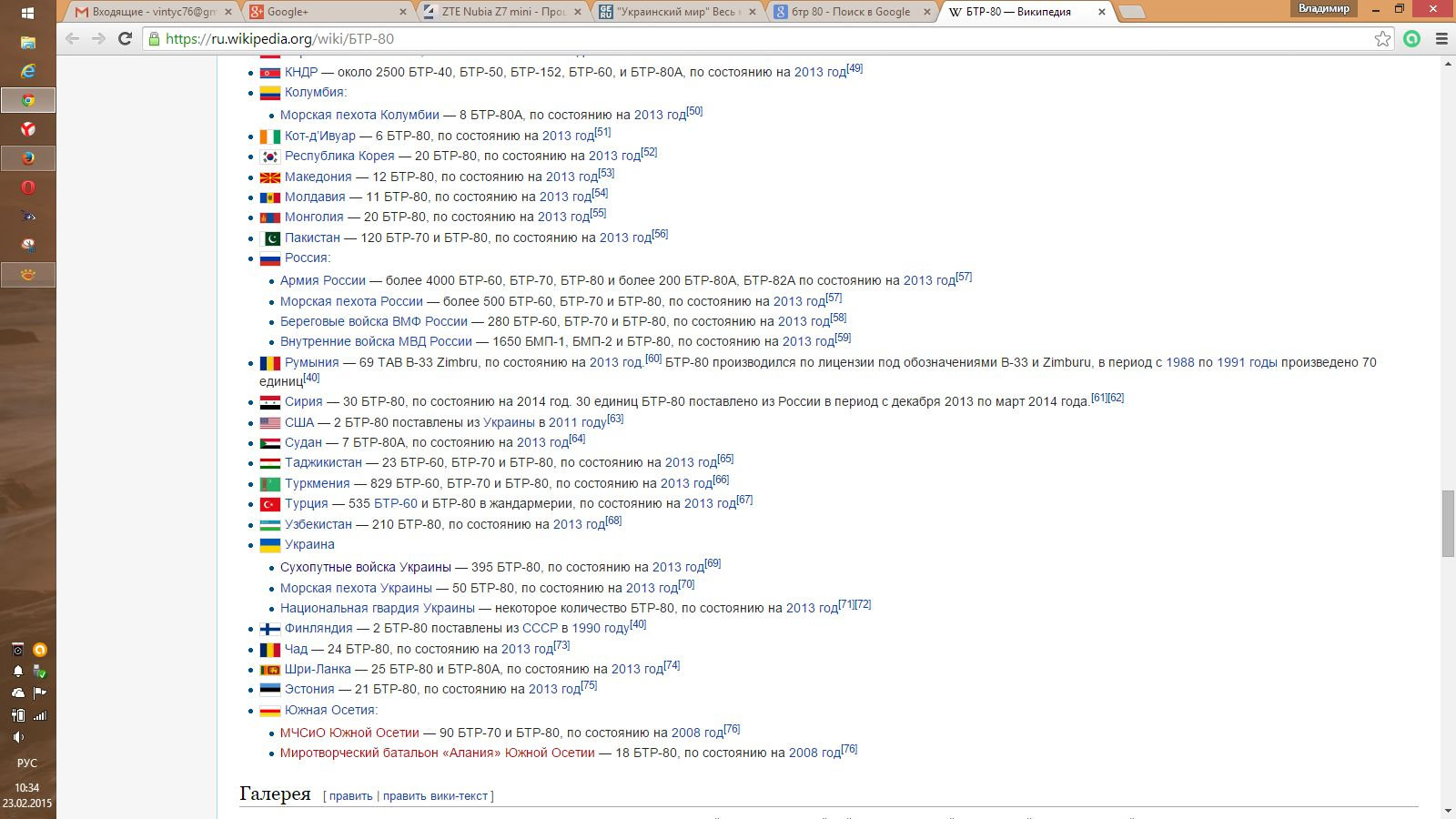Close the Google+ tab
Screen dimensions: 1456x819
(x=403, y=12)
